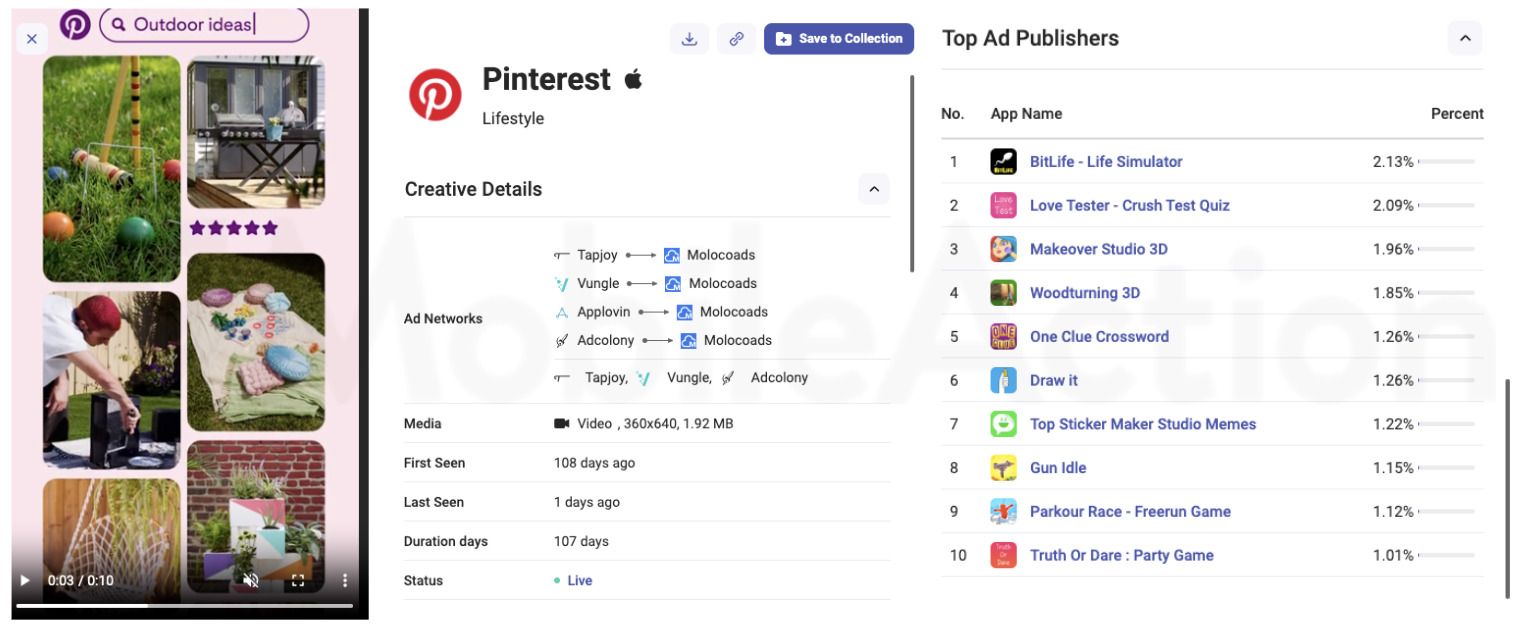Click the 0:03 / 0:10 video time readout
The image size is (1532, 630).
pos(81,580)
